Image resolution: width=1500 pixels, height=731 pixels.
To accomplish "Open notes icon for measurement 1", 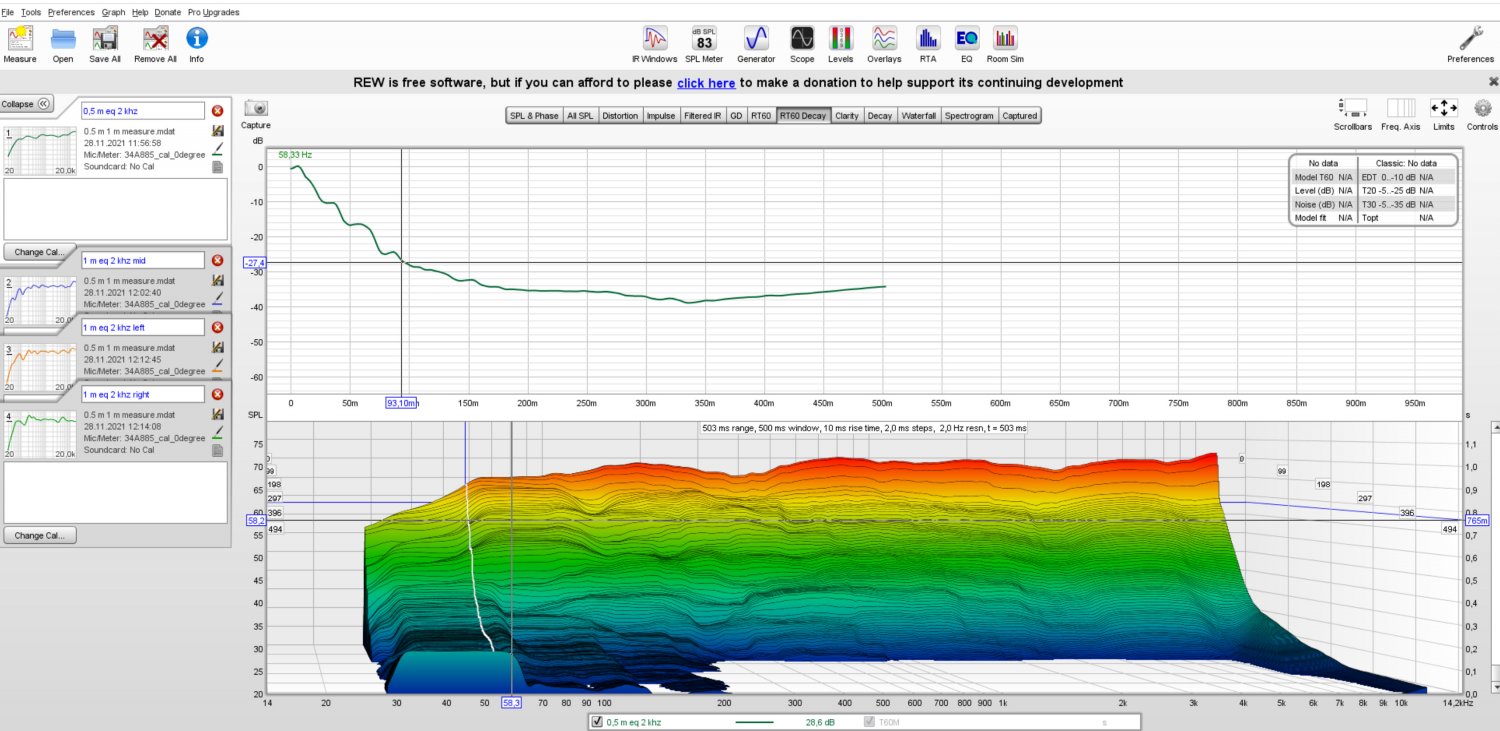I will [217, 168].
